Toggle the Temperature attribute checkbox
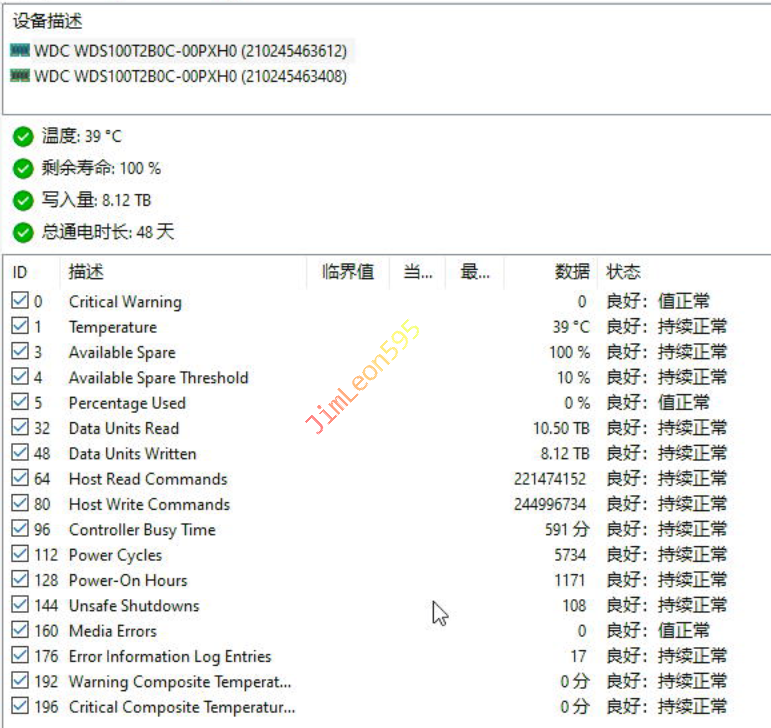Viewport: 771px width, 728px height. (x=20, y=327)
